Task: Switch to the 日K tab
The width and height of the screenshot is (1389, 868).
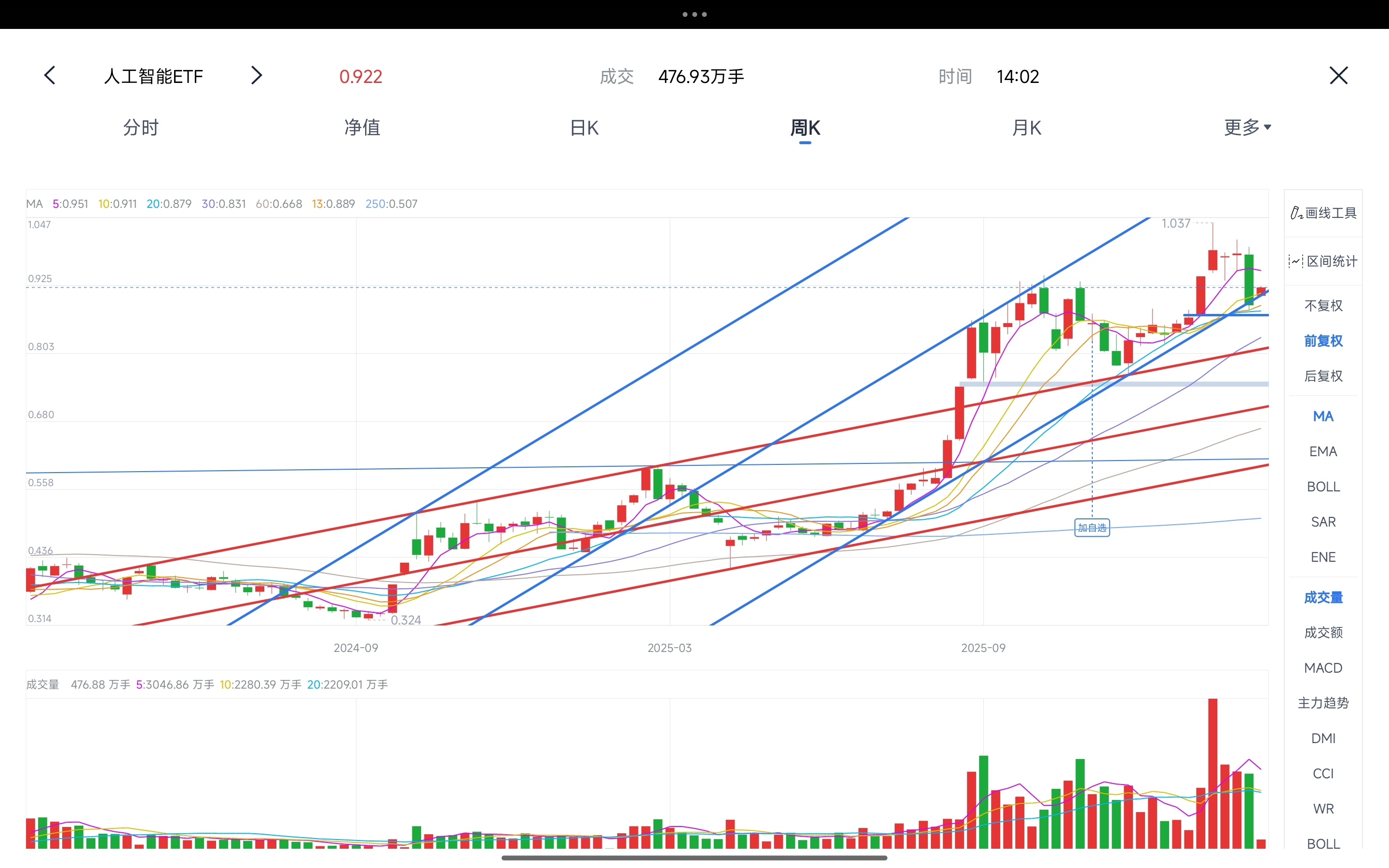Action: [584, 127]
